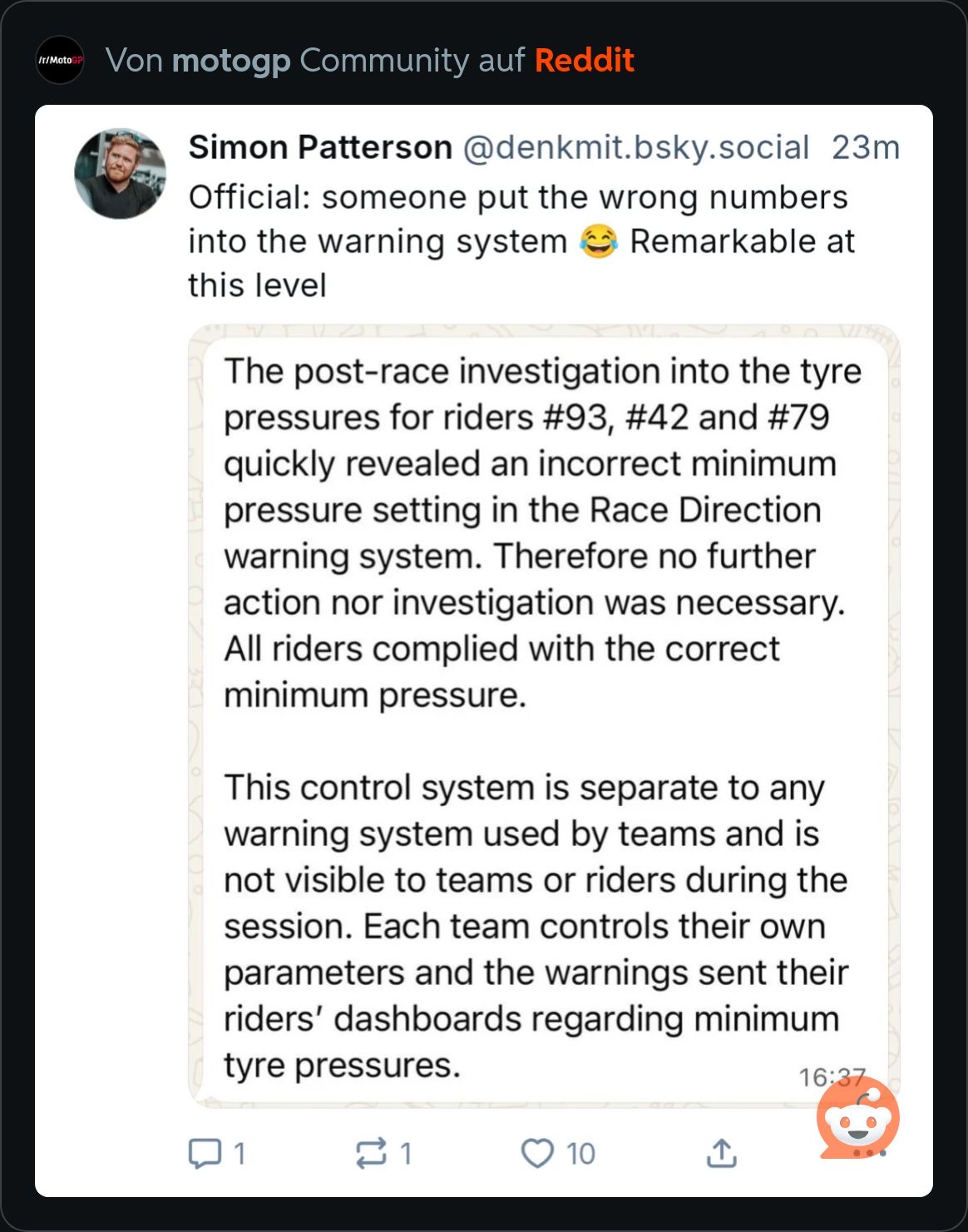
Task: Click Simon Patterson's profile picture
Action: coord(120,173)
